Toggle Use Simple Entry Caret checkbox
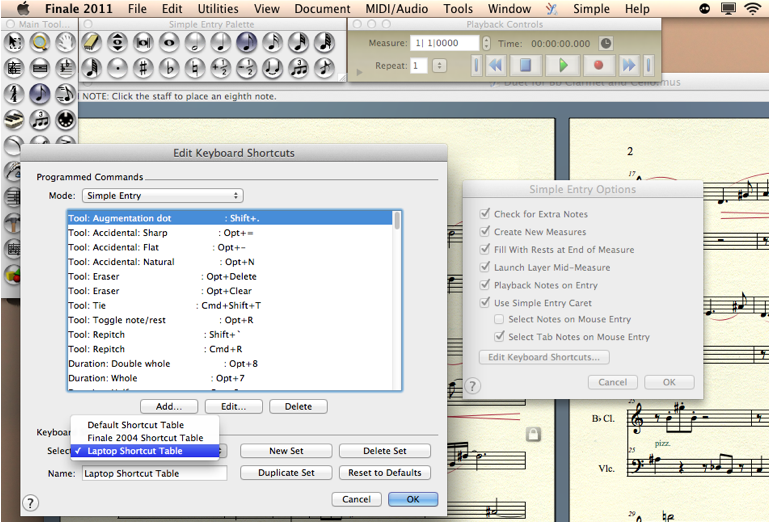The height and width of the screenshot is (522, 771). tap(485, 302)
